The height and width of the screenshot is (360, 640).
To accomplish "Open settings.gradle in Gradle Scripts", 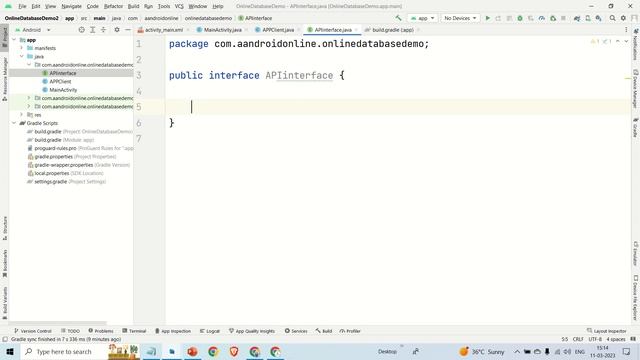I will (x=50, y=182).
